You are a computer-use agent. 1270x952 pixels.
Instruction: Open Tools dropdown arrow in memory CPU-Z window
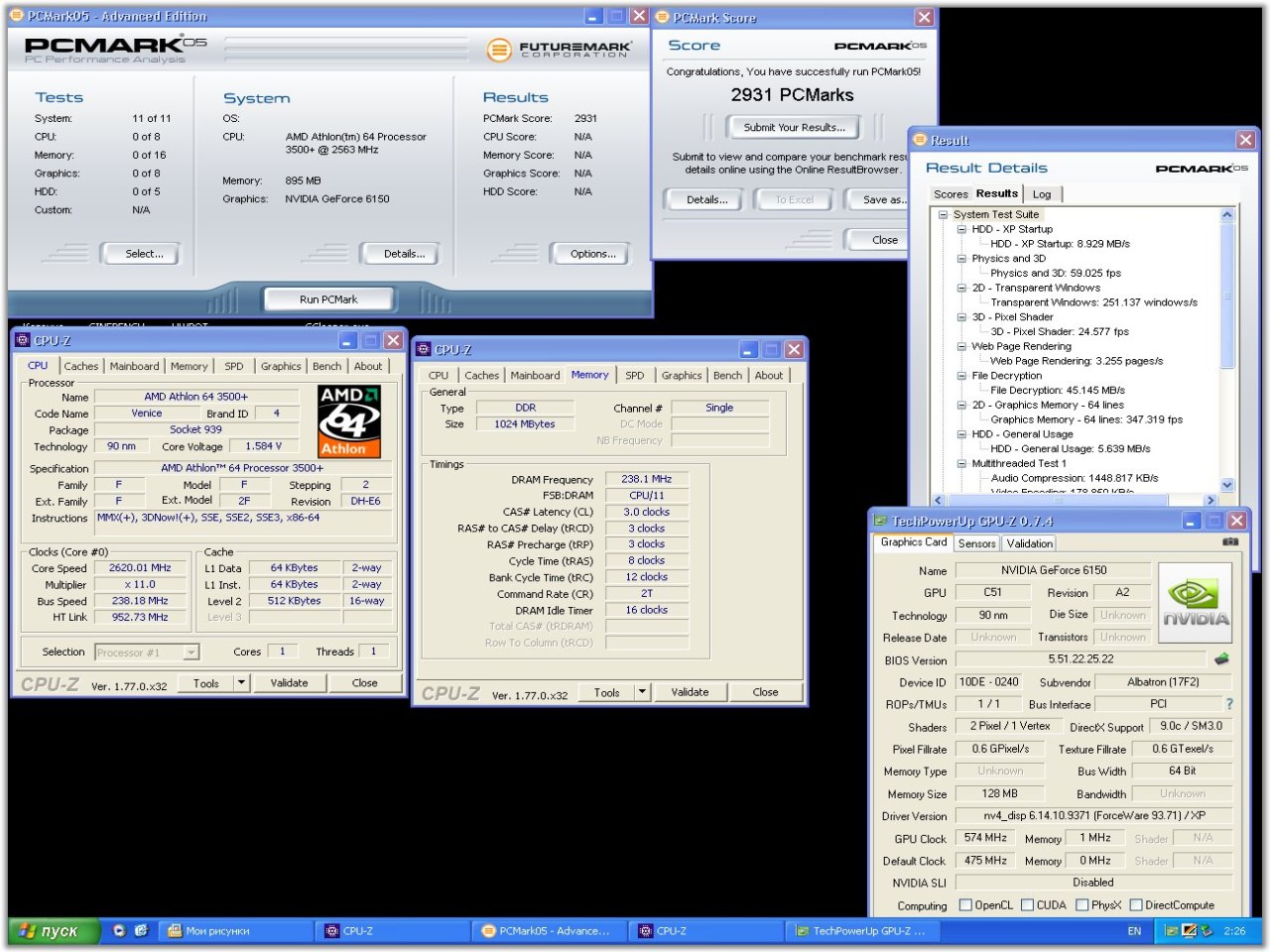pyautogui.click(x=642, y=692)
